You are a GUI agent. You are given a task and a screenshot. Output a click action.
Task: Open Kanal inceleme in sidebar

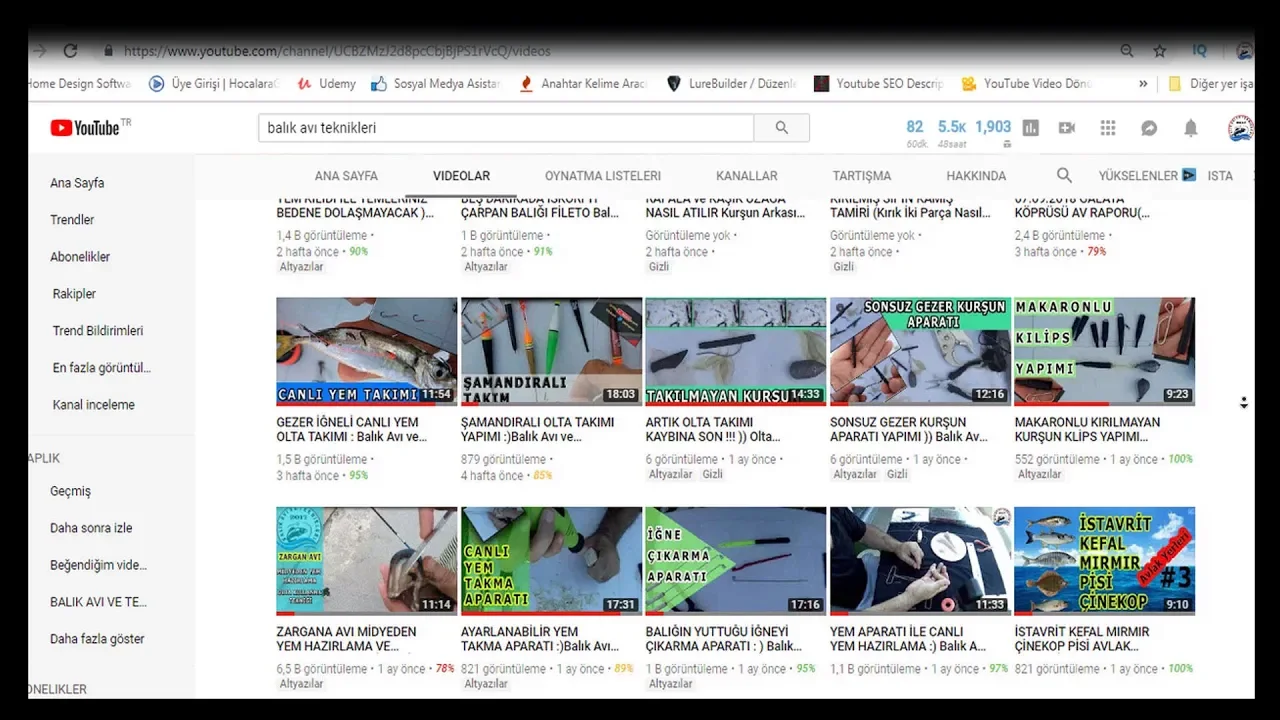pos(93,405)
